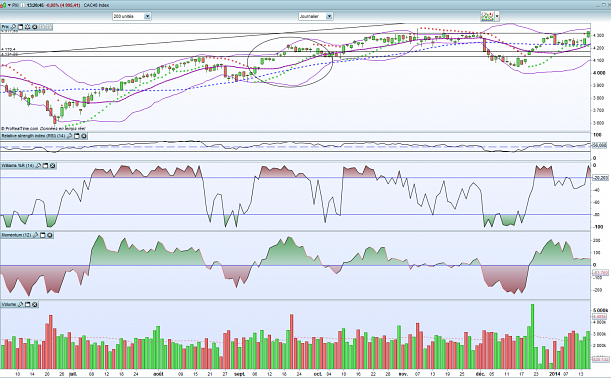Click the tallest green volume bar
This screenshot has width=611, height=378.
coord(533,337)
